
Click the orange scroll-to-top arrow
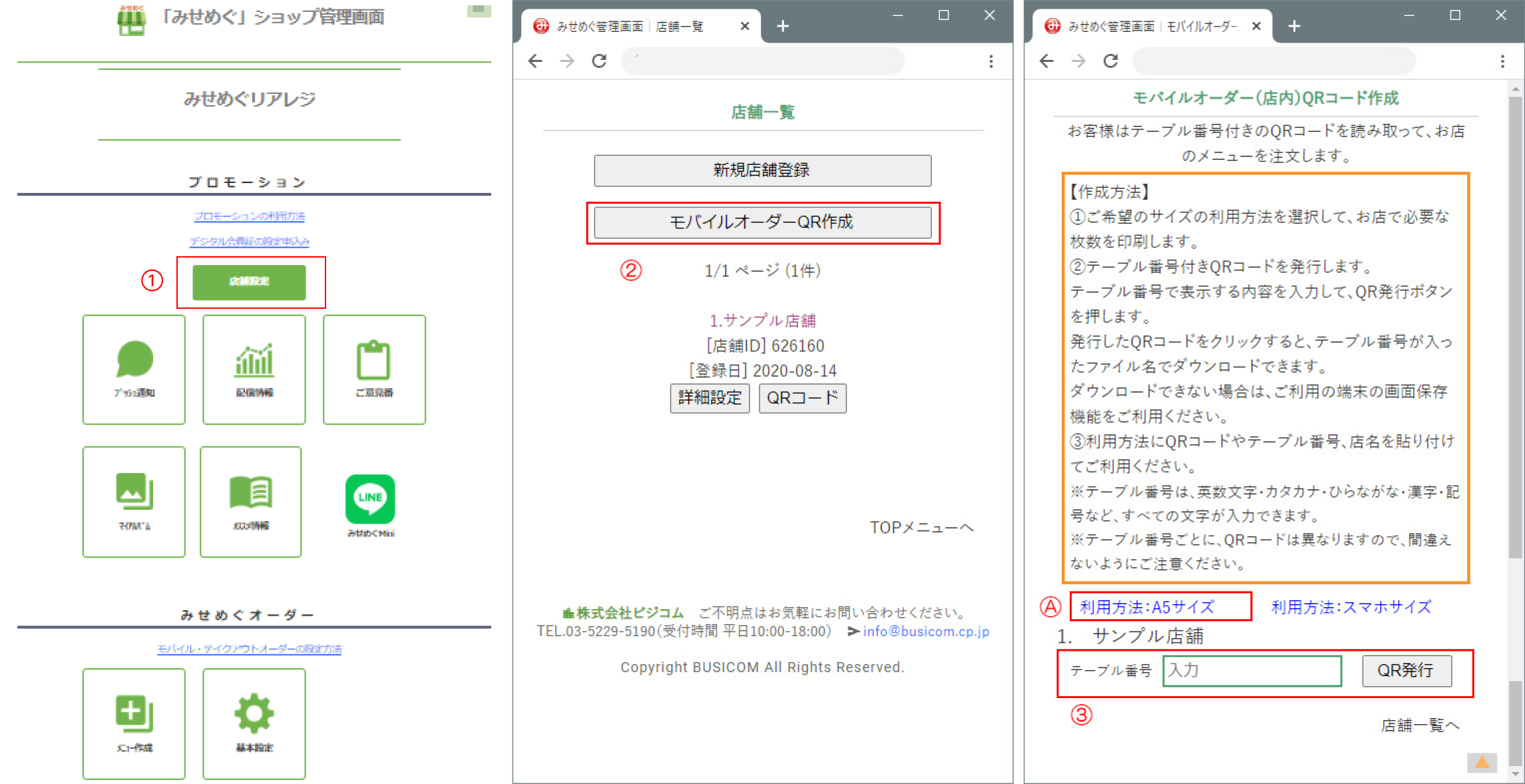click(1482, 763)
